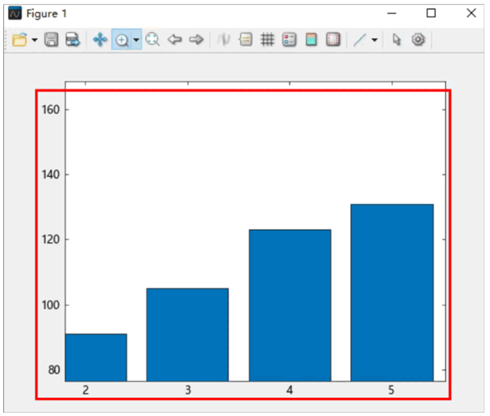Click the data cursor icon

(224, 40)
